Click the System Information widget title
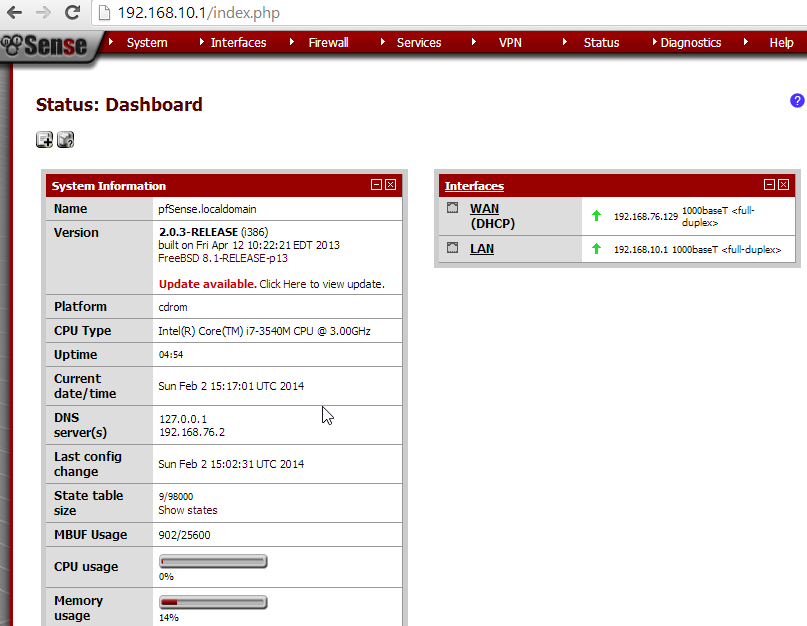Image resolution: width=807 pixels, height=626 pixels. tap(109, 186)
